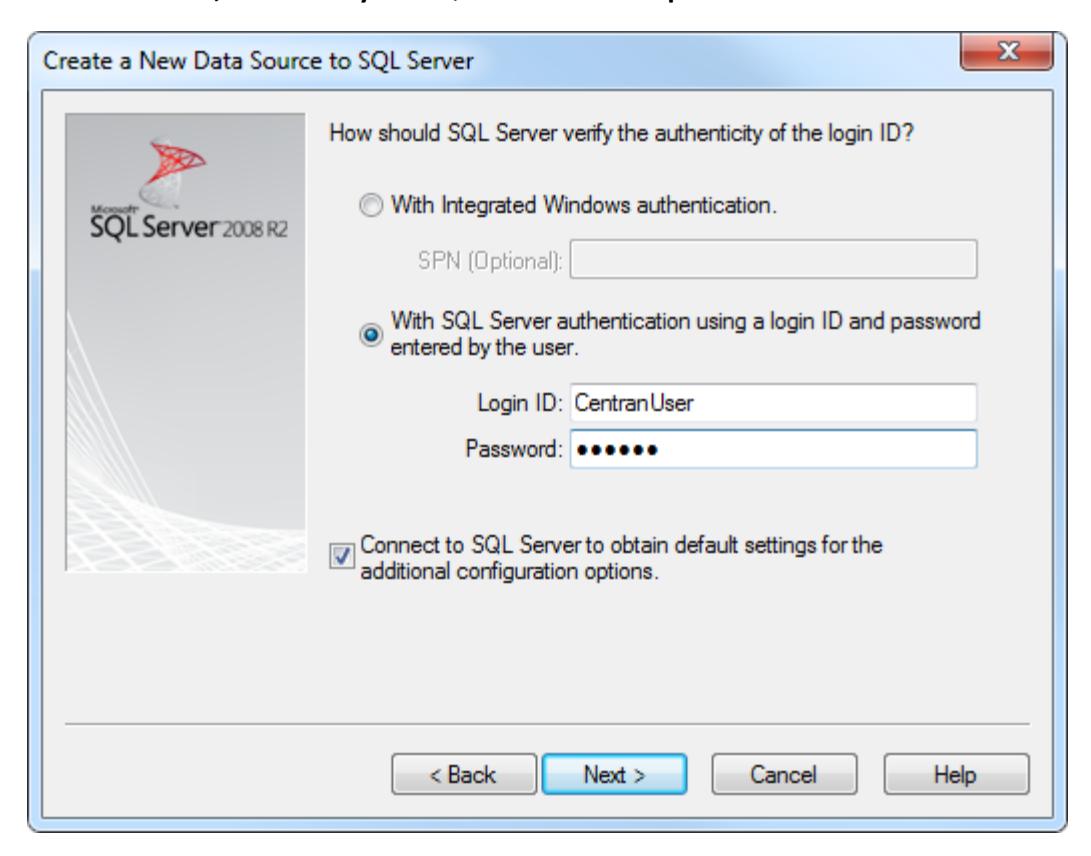Open the Help button
Viewport: 1091px width, 856px height.
coord(956,774)
